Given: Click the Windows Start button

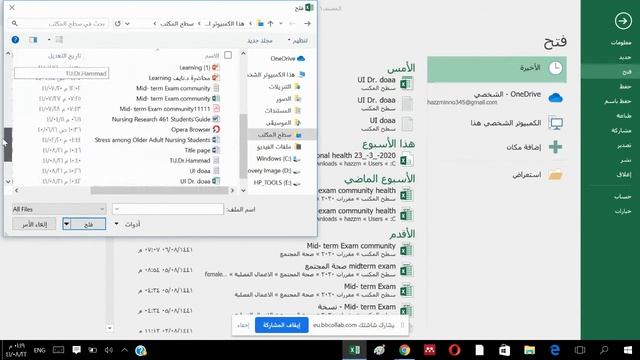Looking at the screenshot, I should (x=628, y=350).
